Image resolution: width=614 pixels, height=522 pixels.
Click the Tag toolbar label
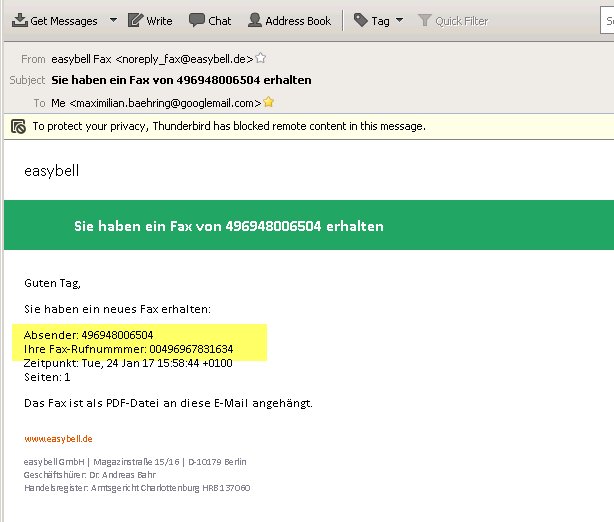(x=380, y=21)
